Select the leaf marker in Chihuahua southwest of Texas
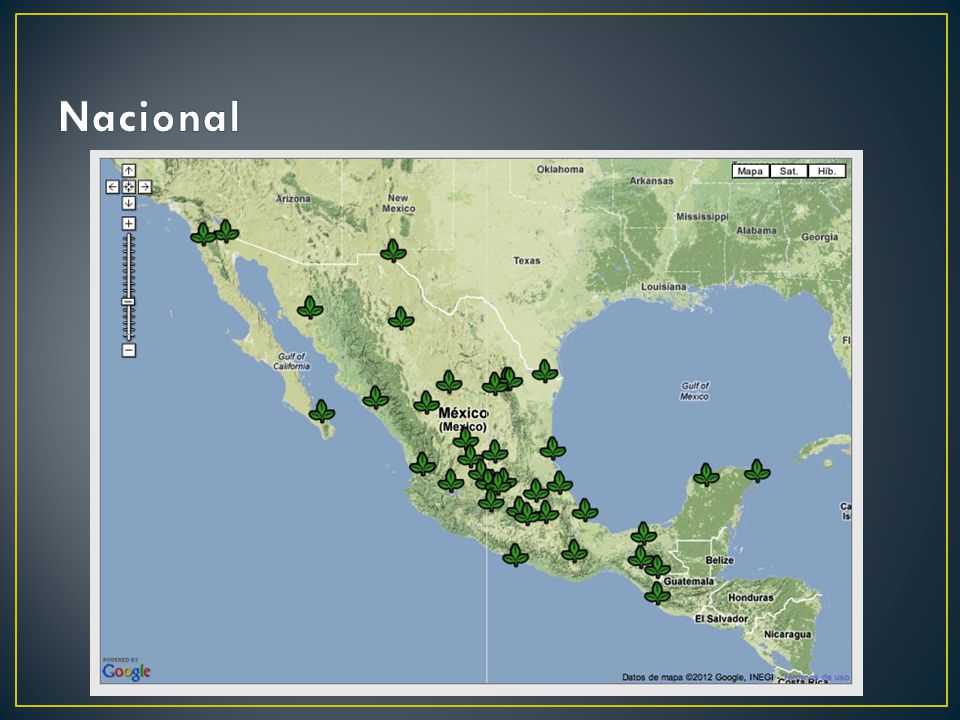Viewport: 960px width, 720px height. pyautogui.click(x=401, y=318)
